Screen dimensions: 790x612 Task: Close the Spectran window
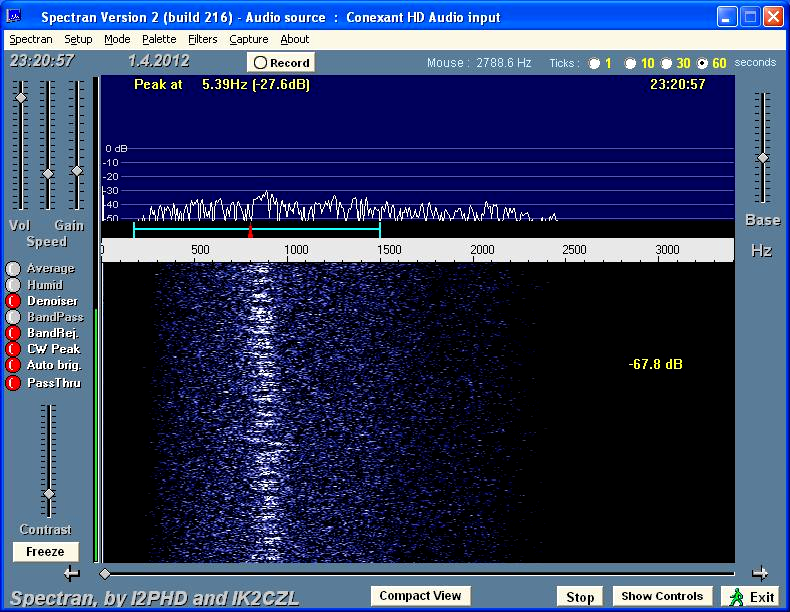click(x=773, y=17)
